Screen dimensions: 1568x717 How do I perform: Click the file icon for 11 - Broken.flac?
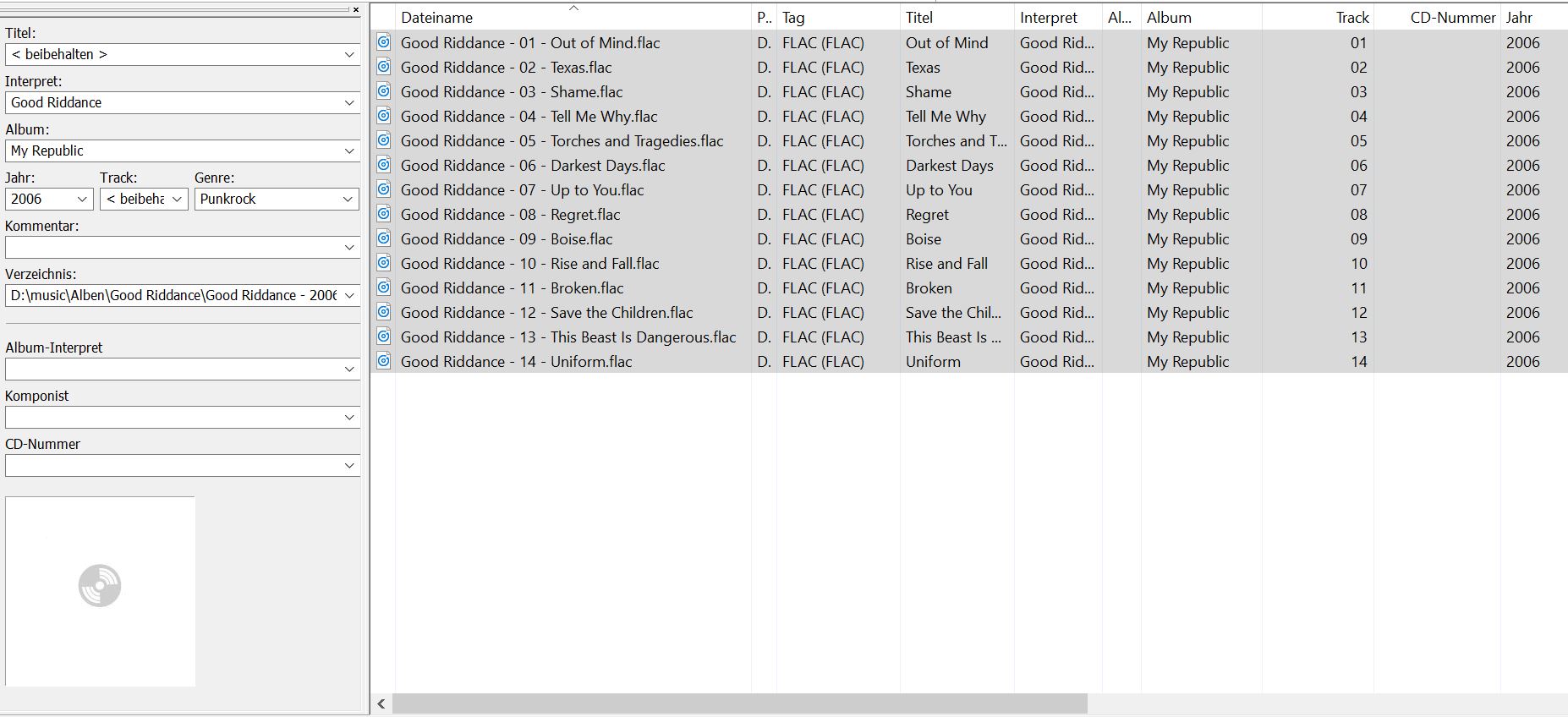pyautogui.click(x=383, y=287)
